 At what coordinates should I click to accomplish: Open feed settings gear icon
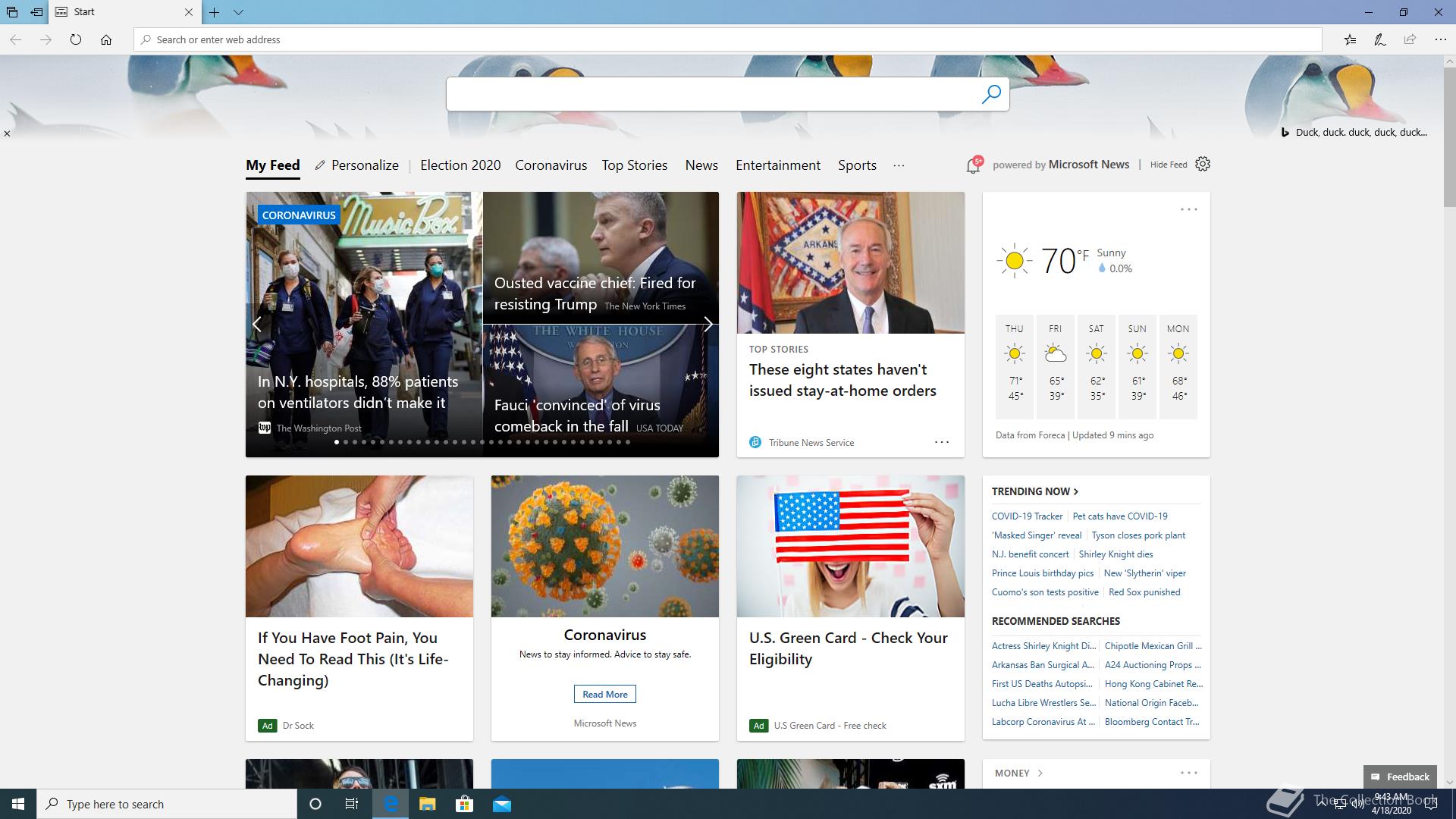1203,164
